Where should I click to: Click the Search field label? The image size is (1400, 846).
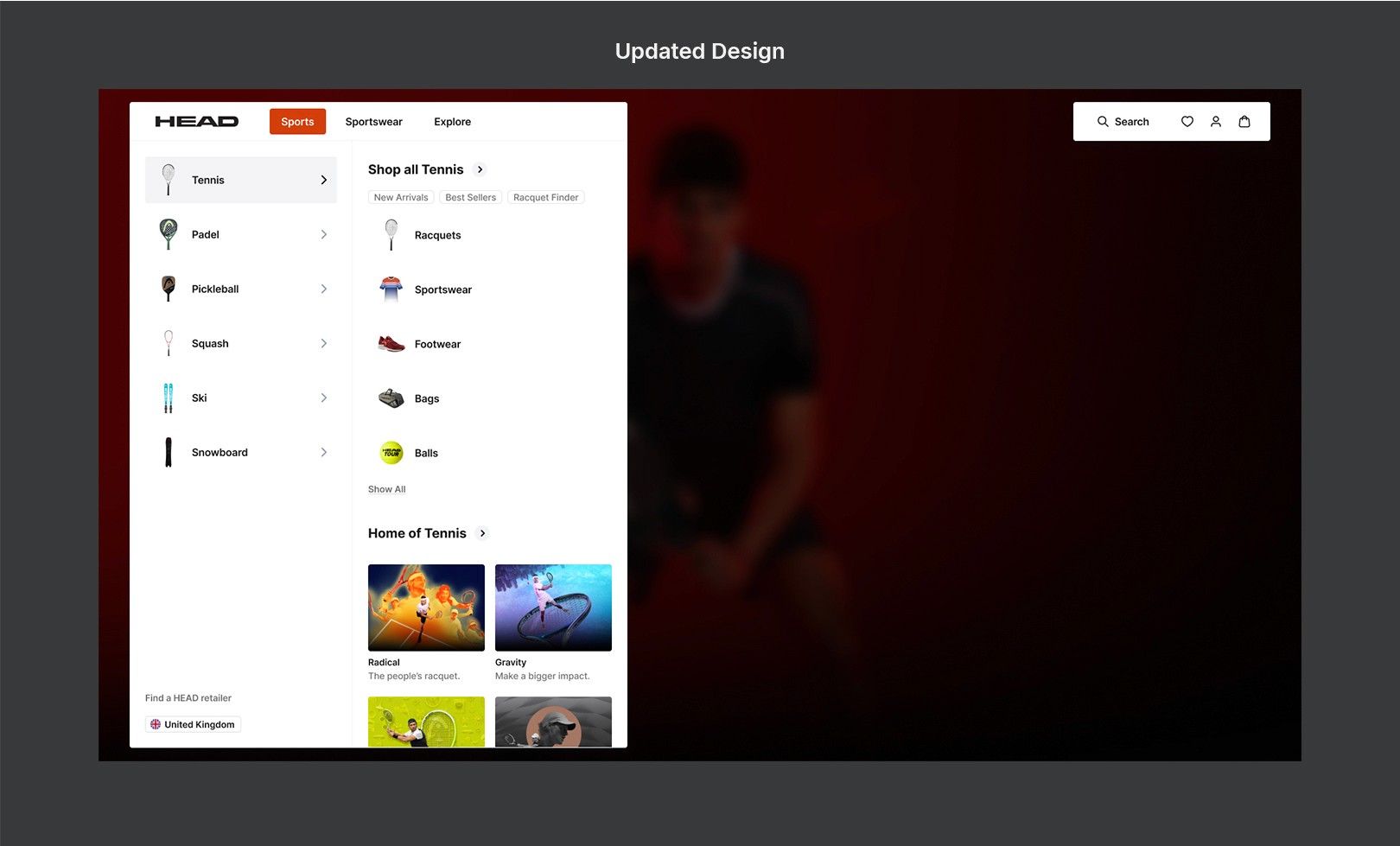pos(1131,122)
